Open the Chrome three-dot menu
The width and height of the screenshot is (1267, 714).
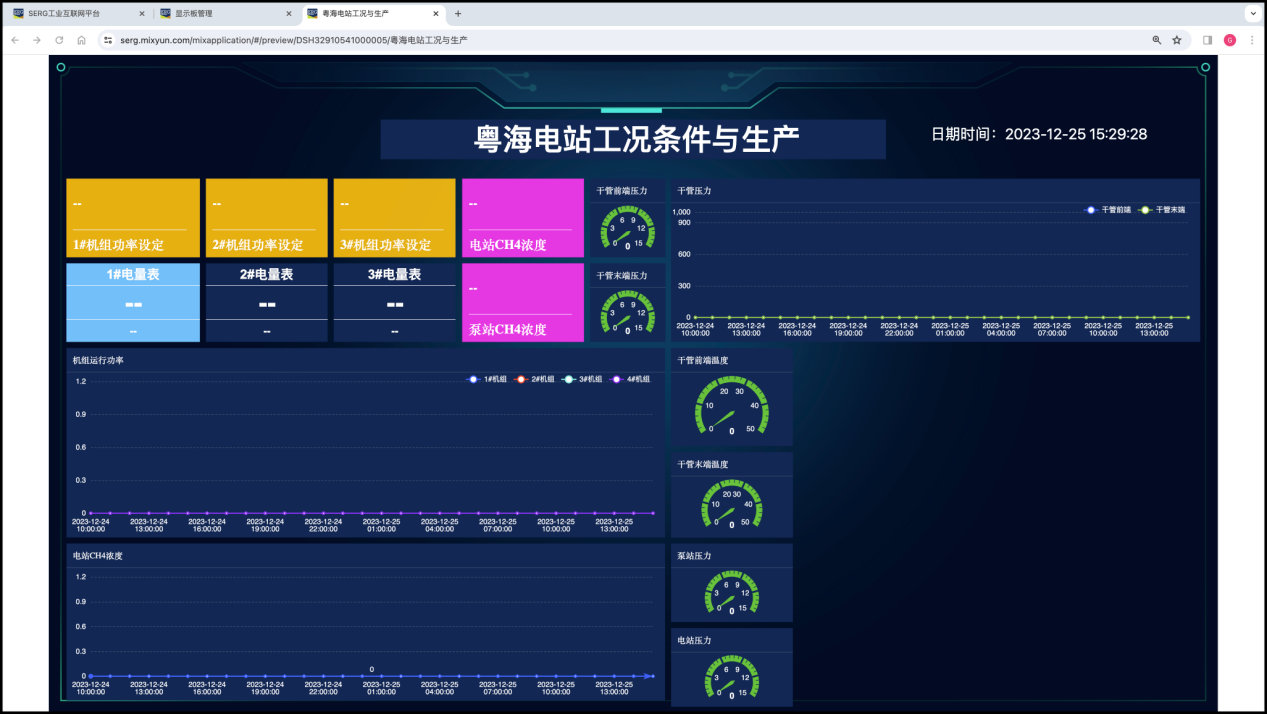[1251, 40]
